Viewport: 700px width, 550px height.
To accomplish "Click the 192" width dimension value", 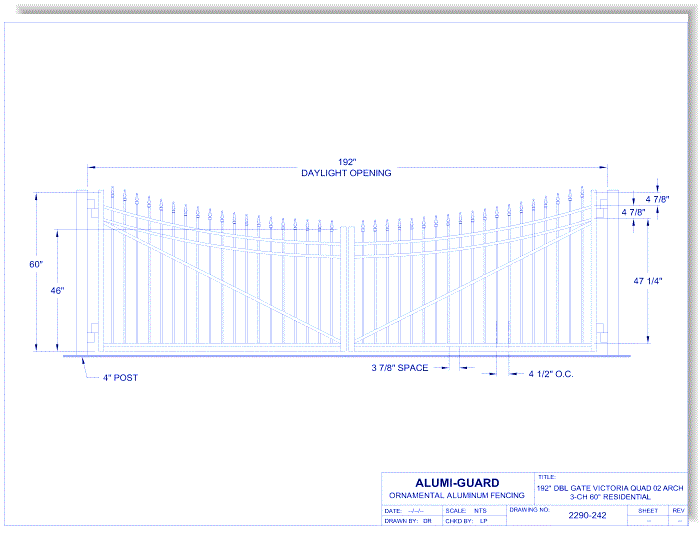I will 347,162.
